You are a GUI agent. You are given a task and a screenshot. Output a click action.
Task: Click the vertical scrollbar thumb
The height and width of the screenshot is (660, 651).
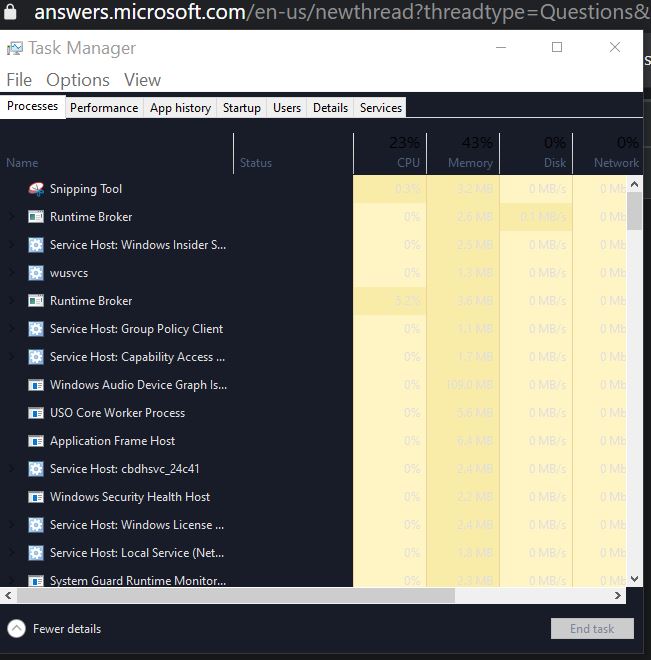click(x=635, y=211)
